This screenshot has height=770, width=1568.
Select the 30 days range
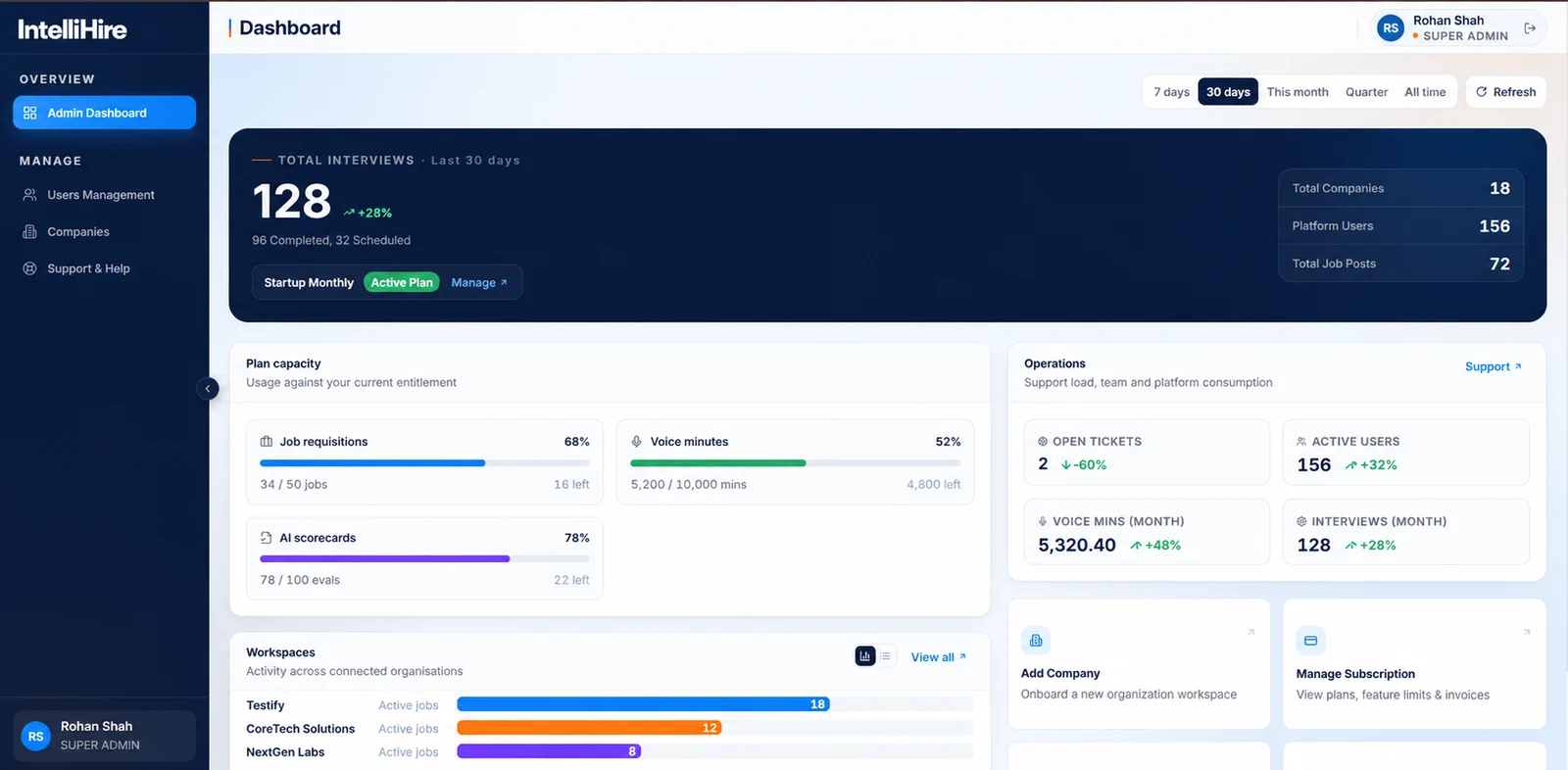coord(1228,92)
